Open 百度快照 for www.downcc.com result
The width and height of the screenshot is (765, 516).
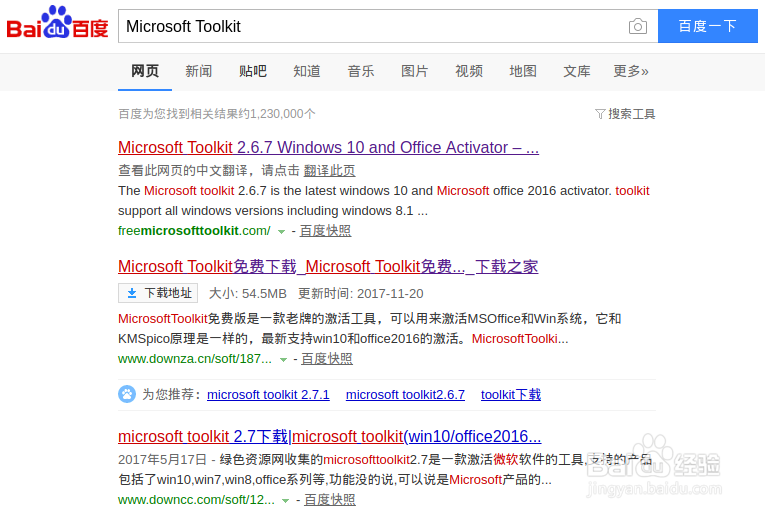pos(330,500)
